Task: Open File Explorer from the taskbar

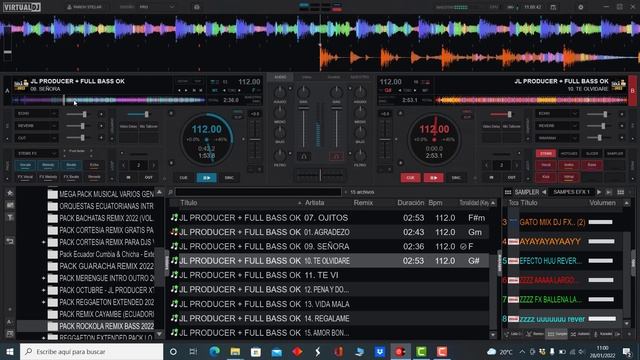Action: point(235,351)
